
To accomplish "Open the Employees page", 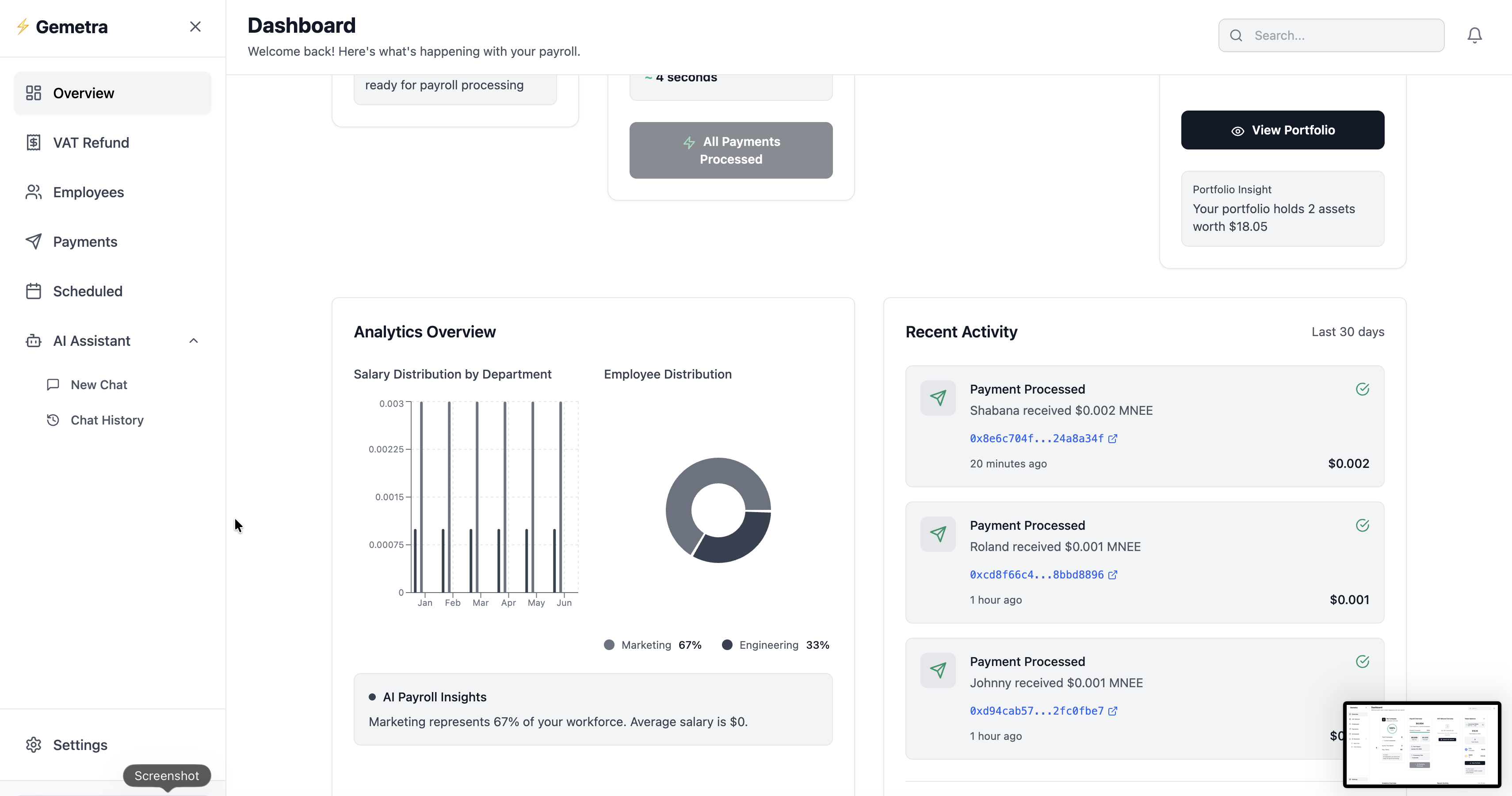I will pos(88,192).
